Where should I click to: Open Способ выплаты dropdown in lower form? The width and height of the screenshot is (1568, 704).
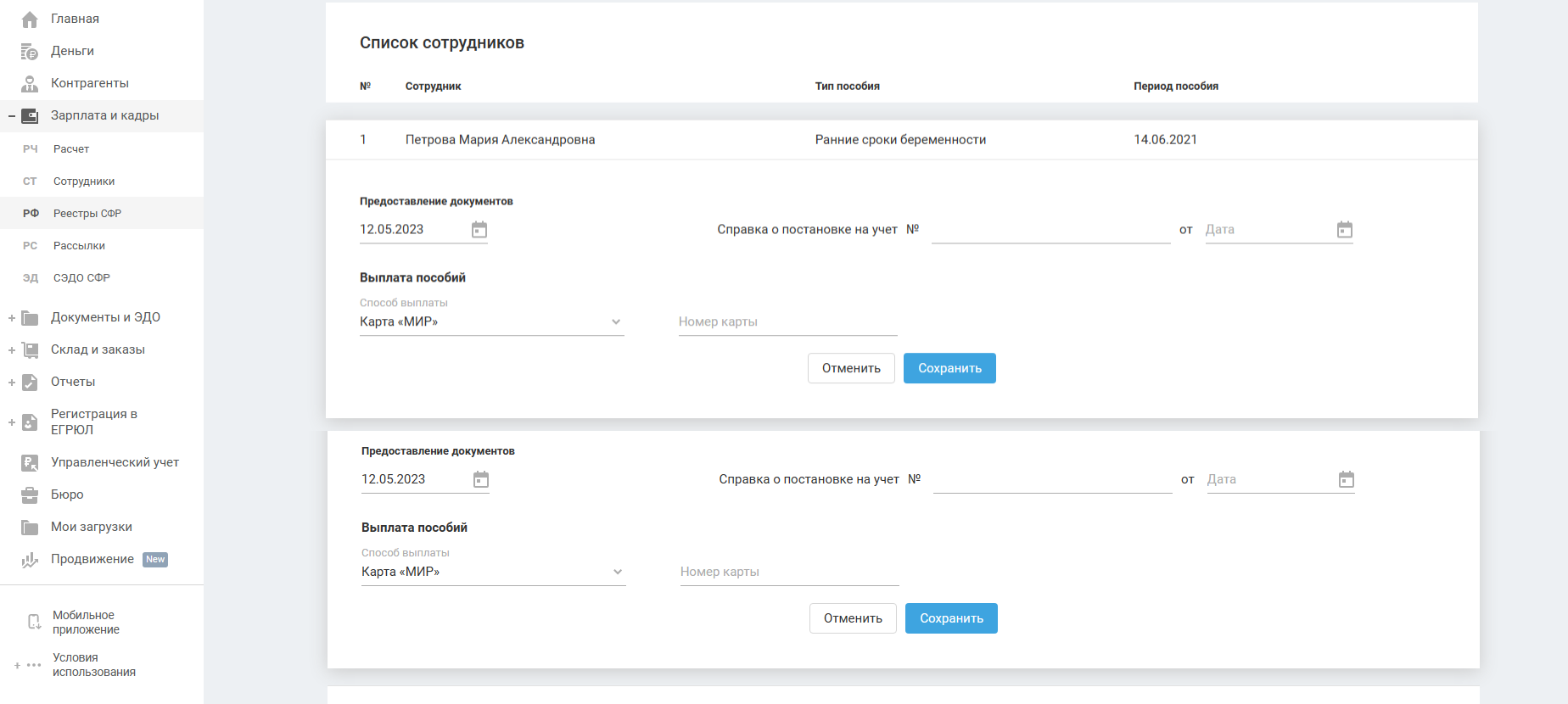[494, 573]
